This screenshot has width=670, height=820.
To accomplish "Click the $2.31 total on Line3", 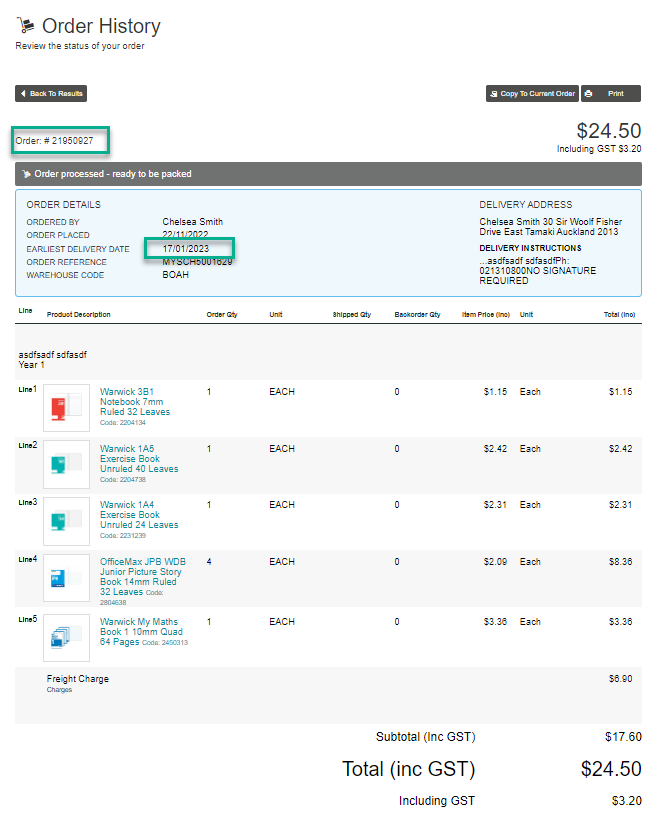I will (x=620, y=505).
